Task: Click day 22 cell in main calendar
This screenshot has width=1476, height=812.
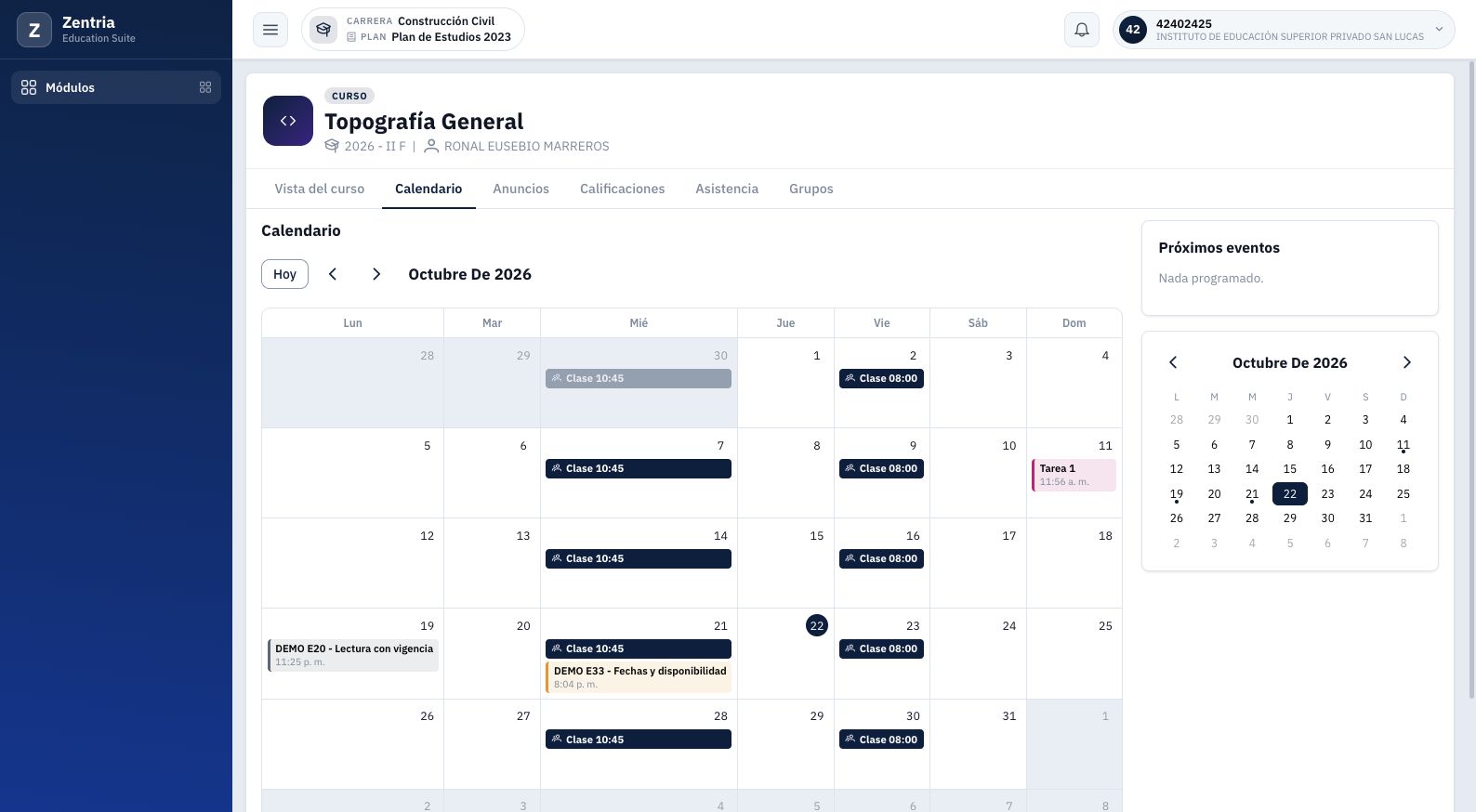Action: point(785,653)
